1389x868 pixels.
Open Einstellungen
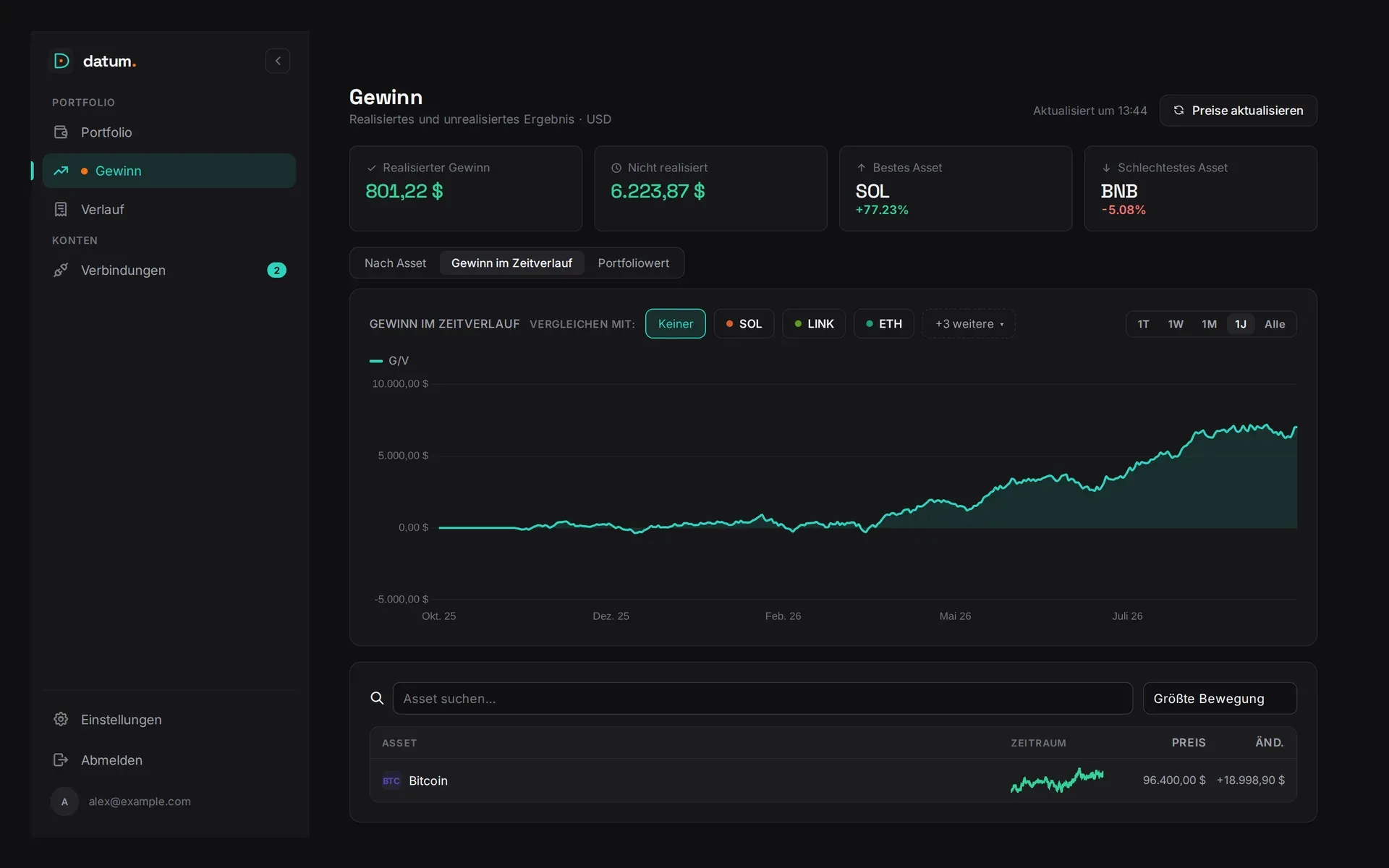pos(169,720)
